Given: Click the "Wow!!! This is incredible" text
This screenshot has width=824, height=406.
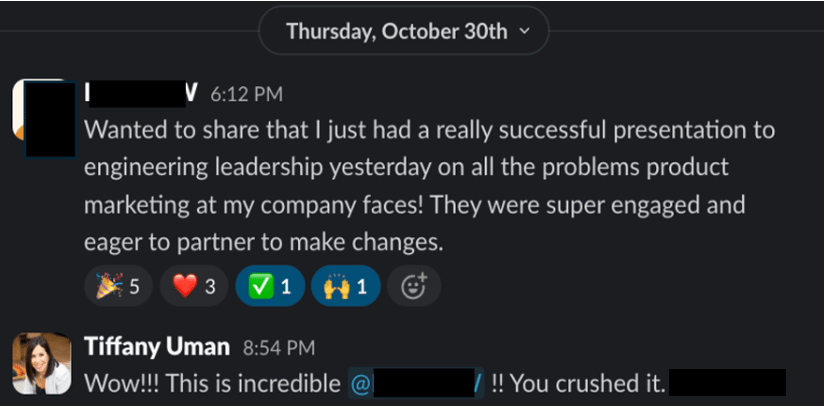Looking at the screenshot, I should click(211, 383).
